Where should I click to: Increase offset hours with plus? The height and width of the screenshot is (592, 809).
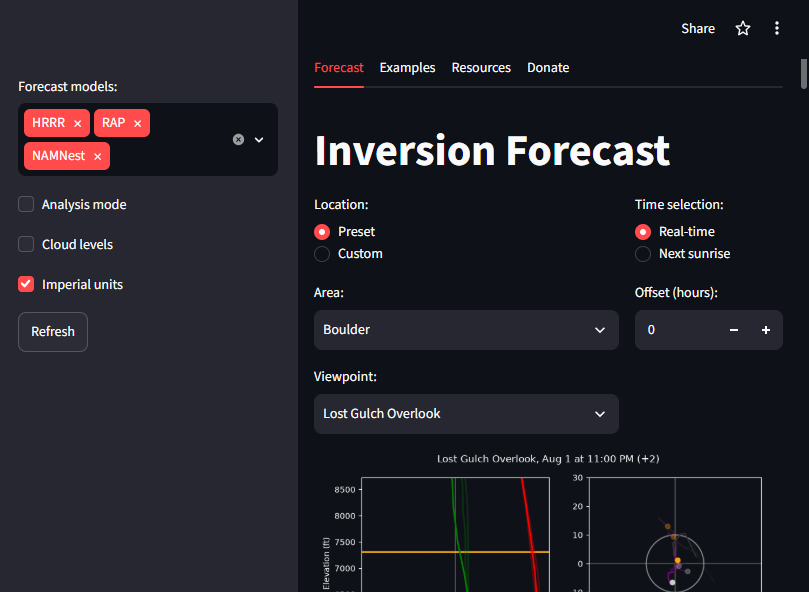(x=766, y=330)
